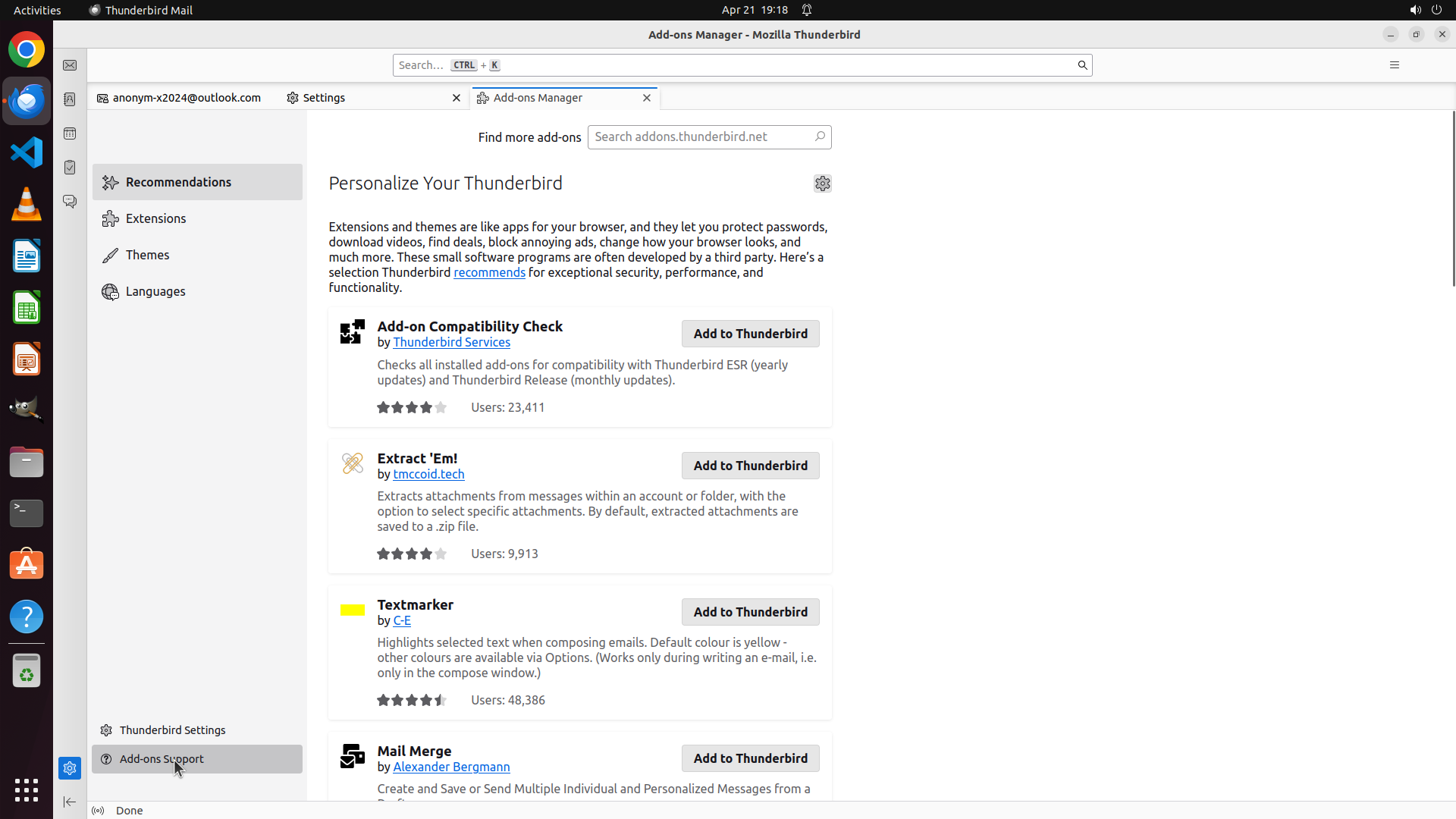
Task: Add Extract 'Em! to Thunderbird
Action: tap(750, 466)
